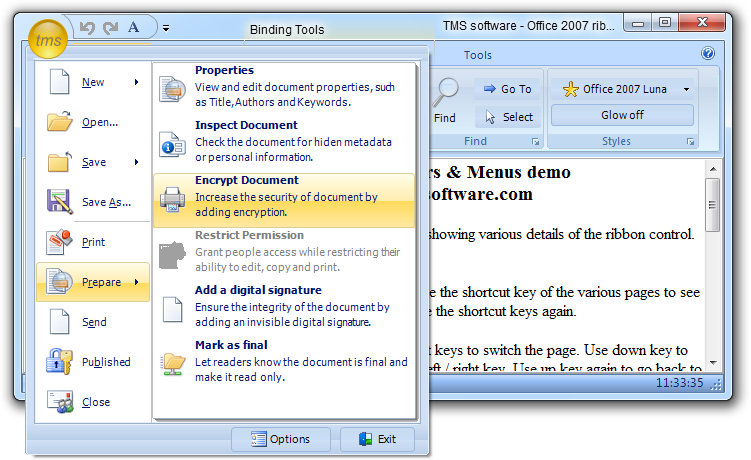This screenshot has height=460, width=751.
Task: Choose Add a digital signature heading
Action: [x=258, y=290]
